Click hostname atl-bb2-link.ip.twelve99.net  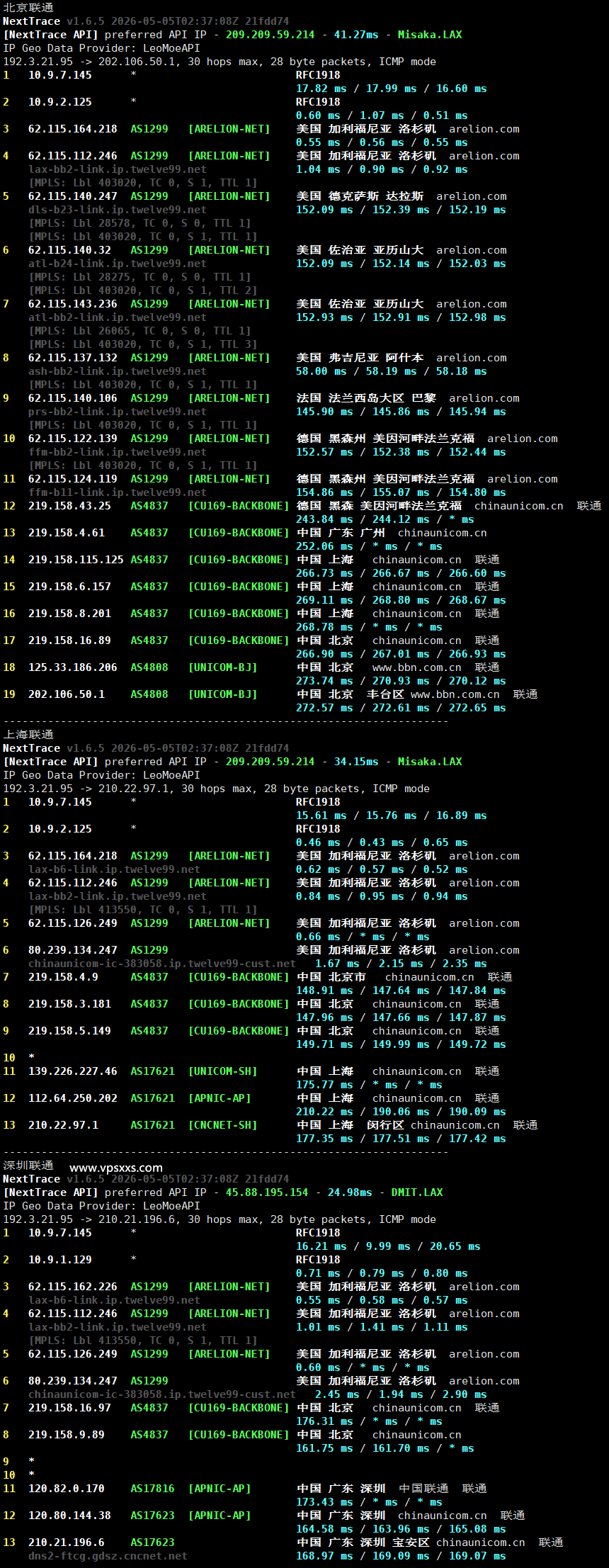pos(118,317)
